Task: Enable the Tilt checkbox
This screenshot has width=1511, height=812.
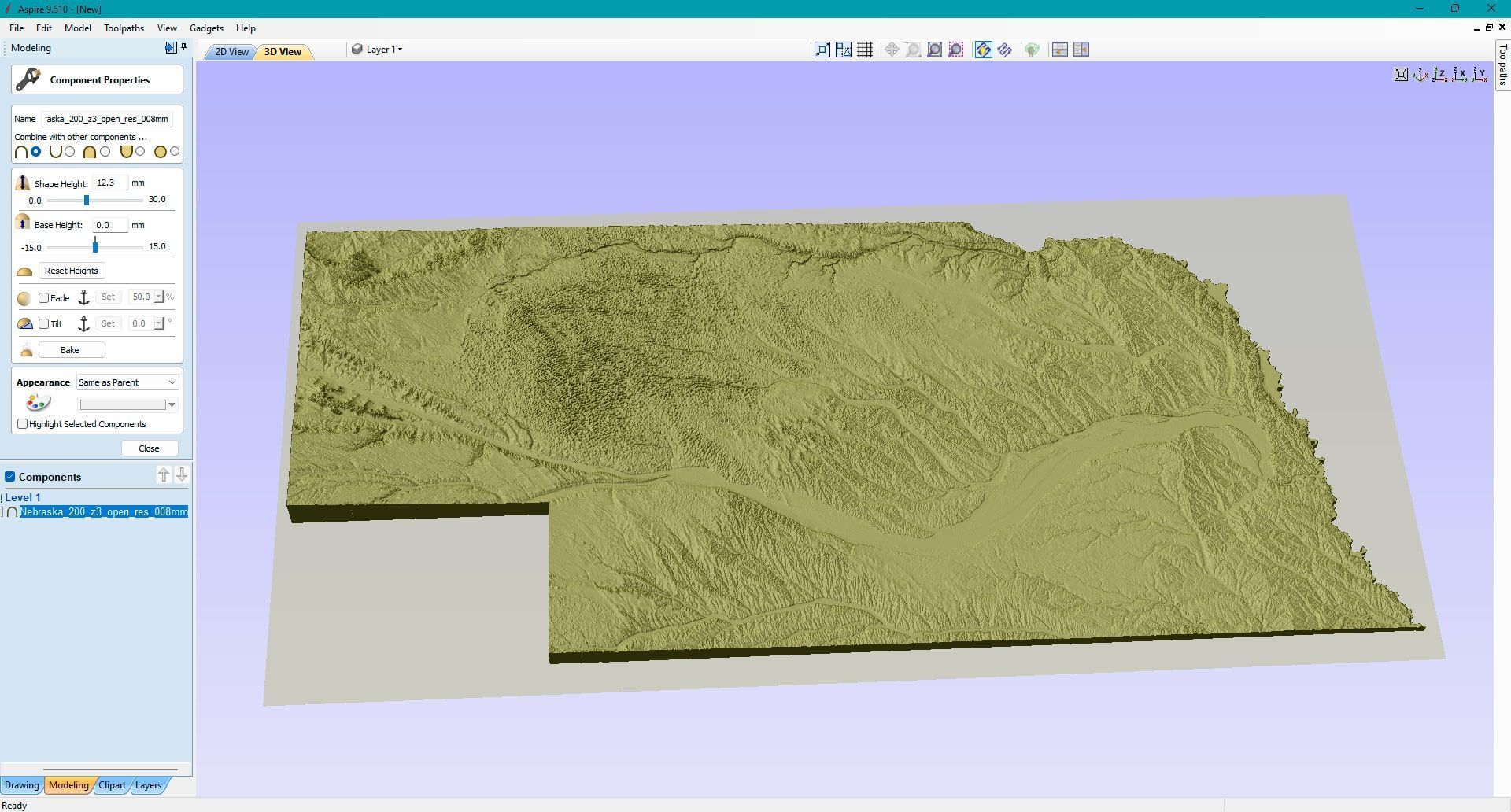Action: 44,324
